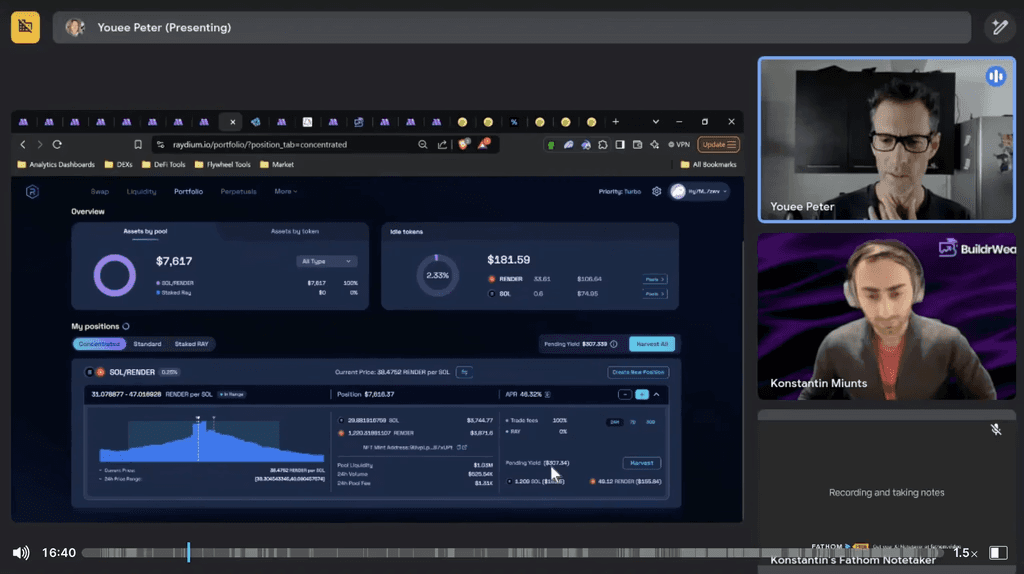Click the Harvest All button
The image size is (1024, 574).
(652, 344)
